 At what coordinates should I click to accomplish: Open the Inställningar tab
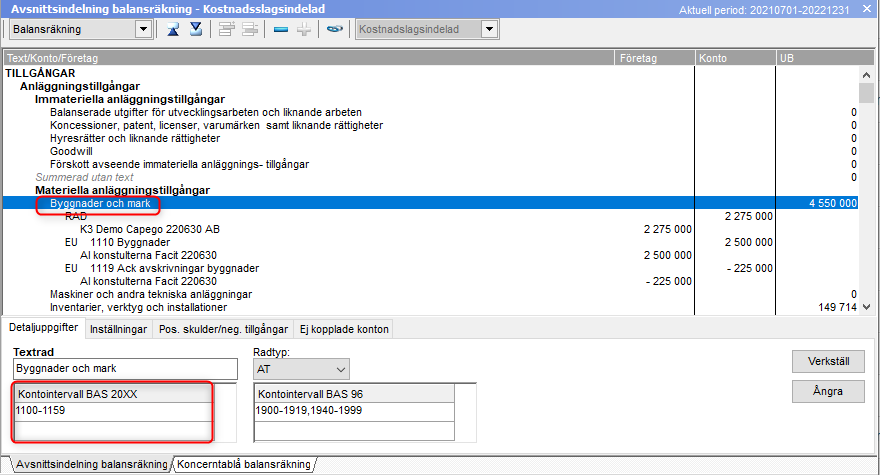tap(118, 329)
